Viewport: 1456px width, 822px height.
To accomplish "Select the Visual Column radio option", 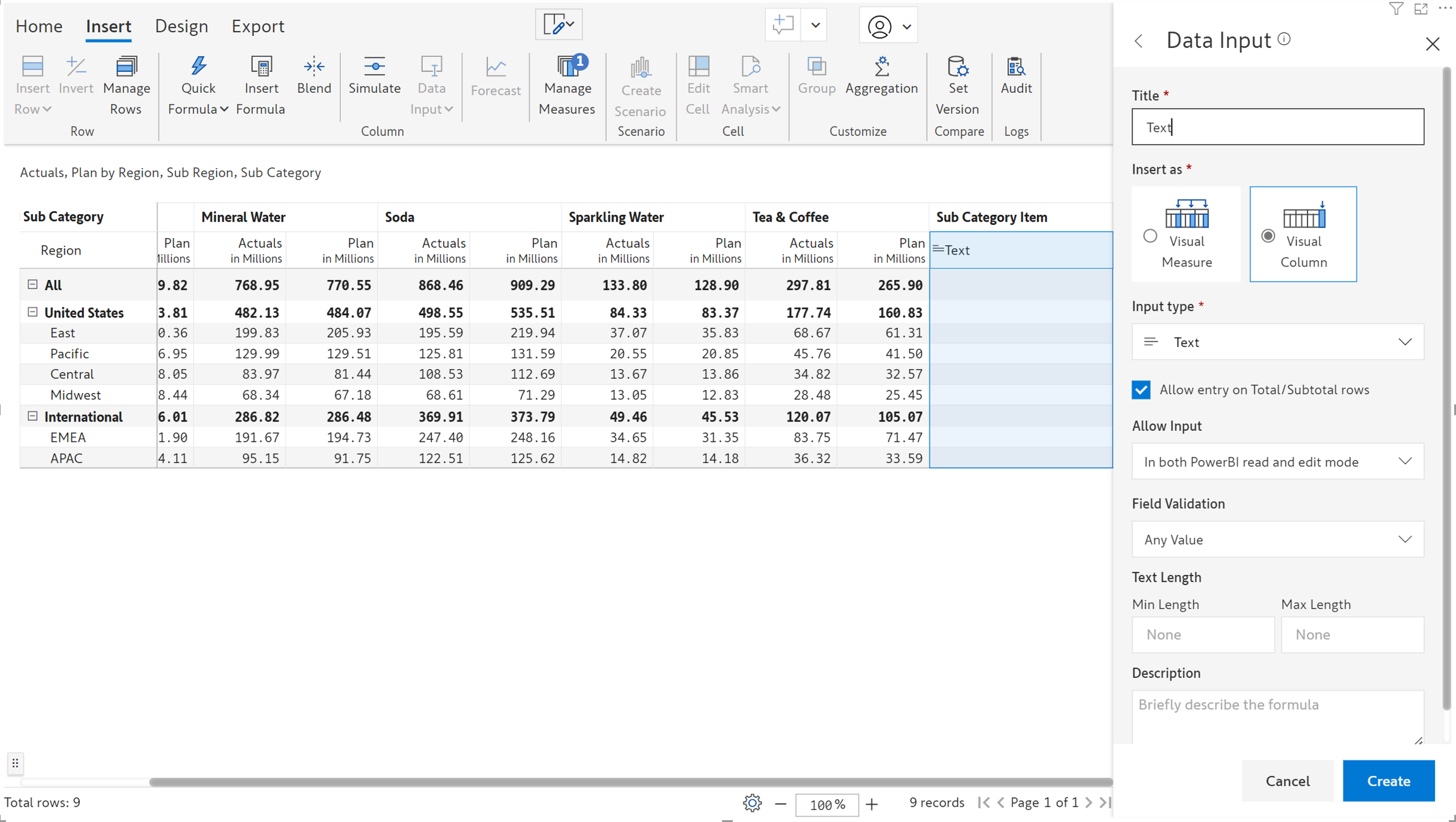I will 1268,236.
